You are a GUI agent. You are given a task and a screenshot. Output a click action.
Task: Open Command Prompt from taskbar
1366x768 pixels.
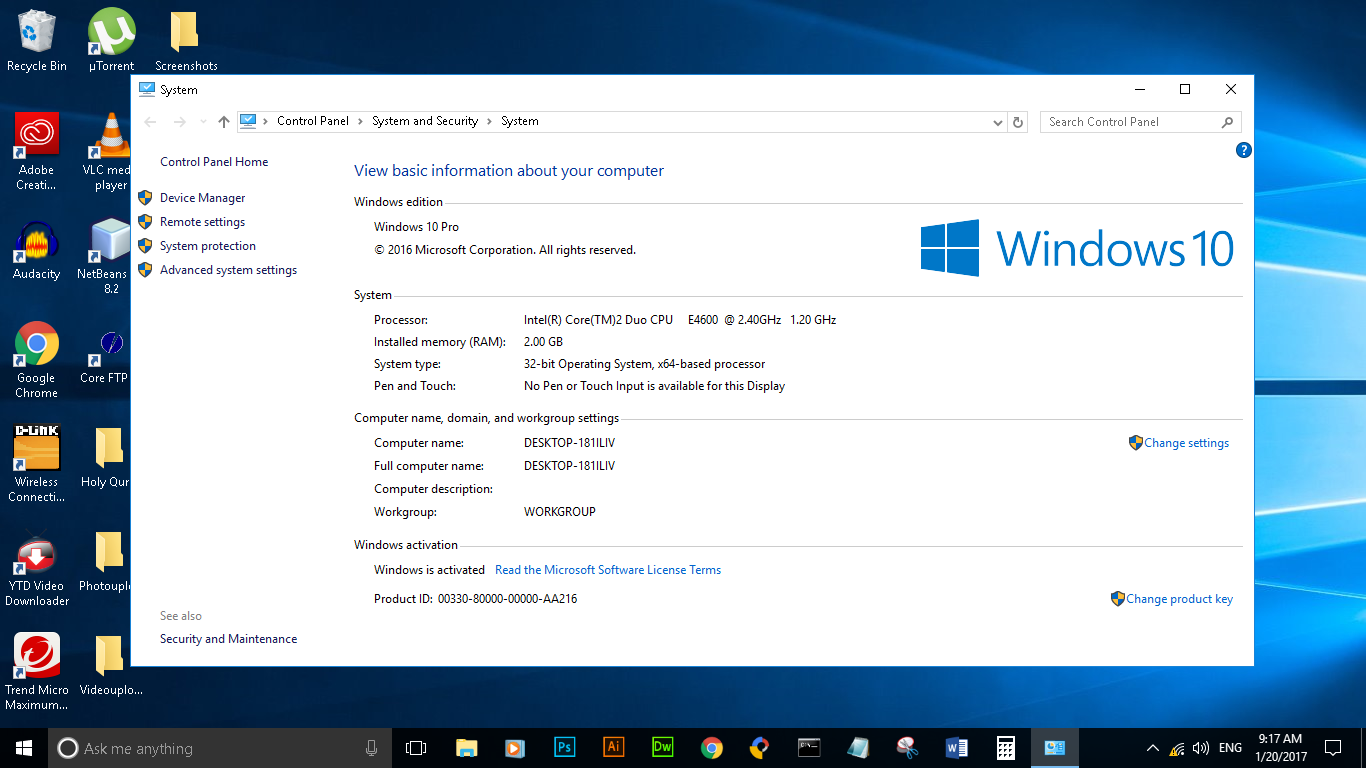(809, 748)
